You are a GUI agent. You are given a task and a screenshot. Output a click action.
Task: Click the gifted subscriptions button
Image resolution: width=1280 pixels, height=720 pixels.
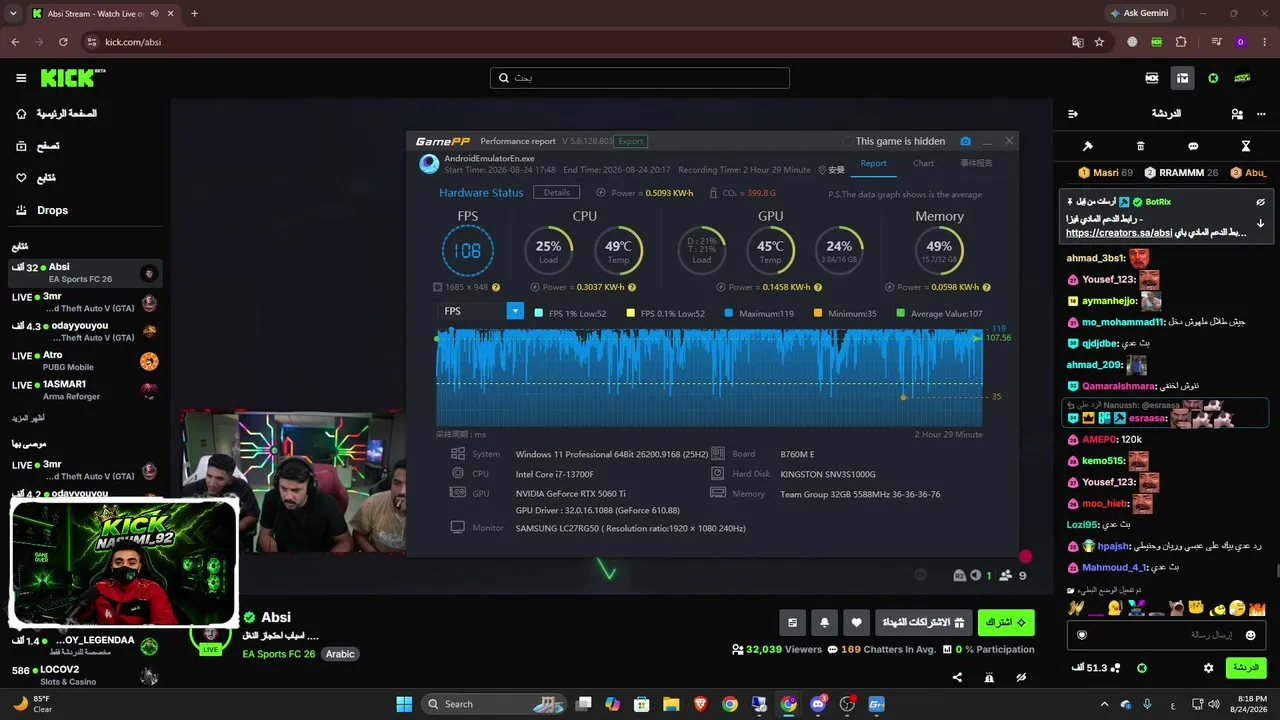(x=922, y=622)
